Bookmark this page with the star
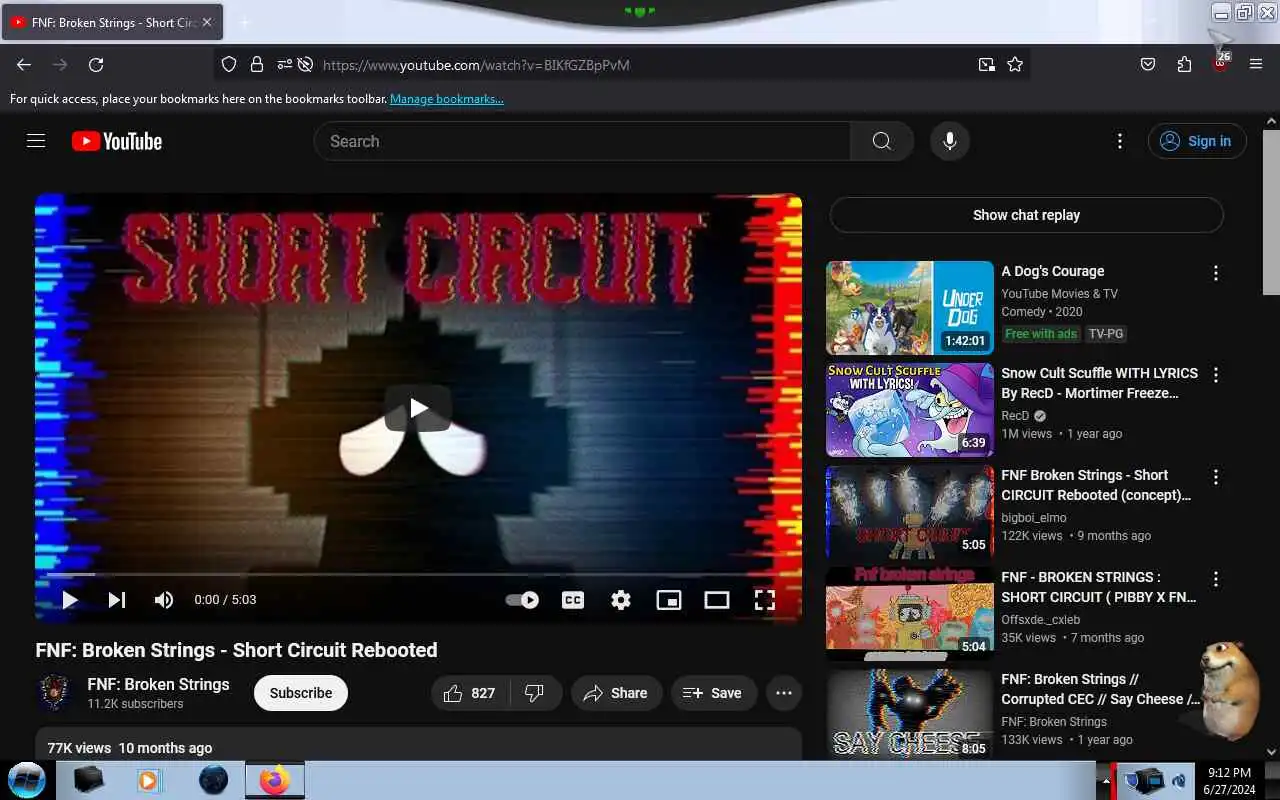 (1015, 65)
